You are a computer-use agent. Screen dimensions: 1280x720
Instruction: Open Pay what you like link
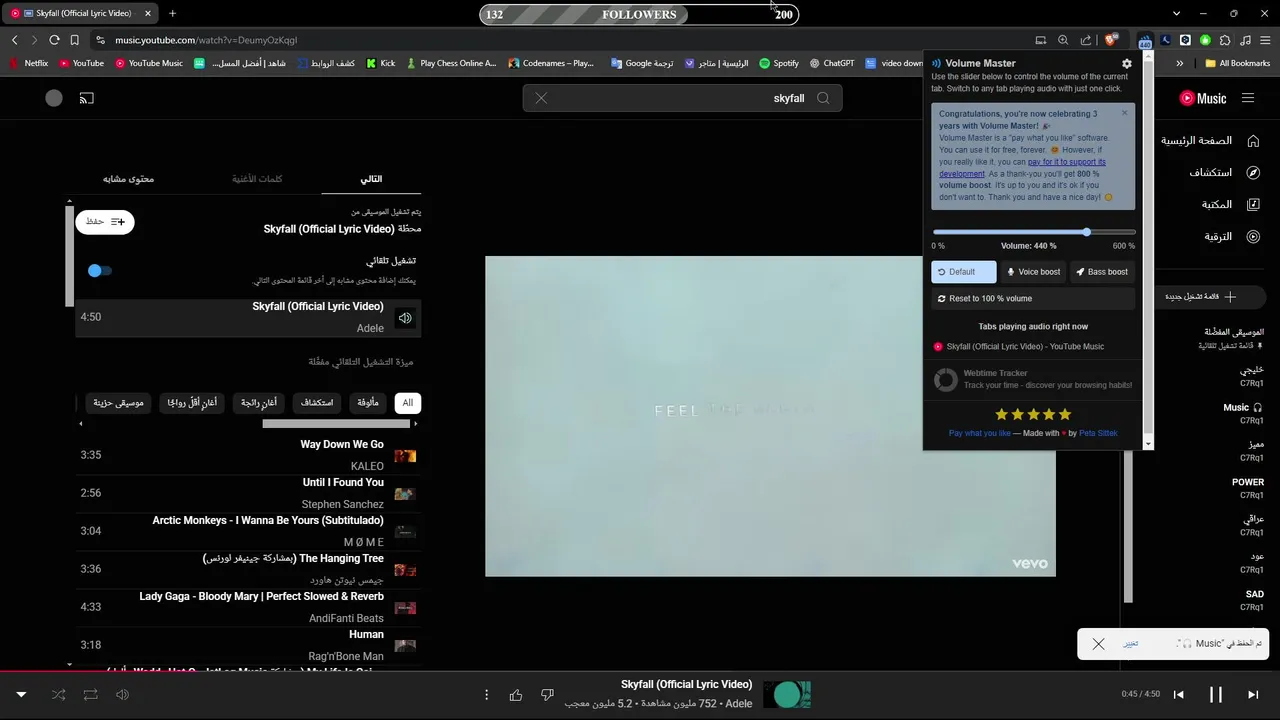click(979, 433)
